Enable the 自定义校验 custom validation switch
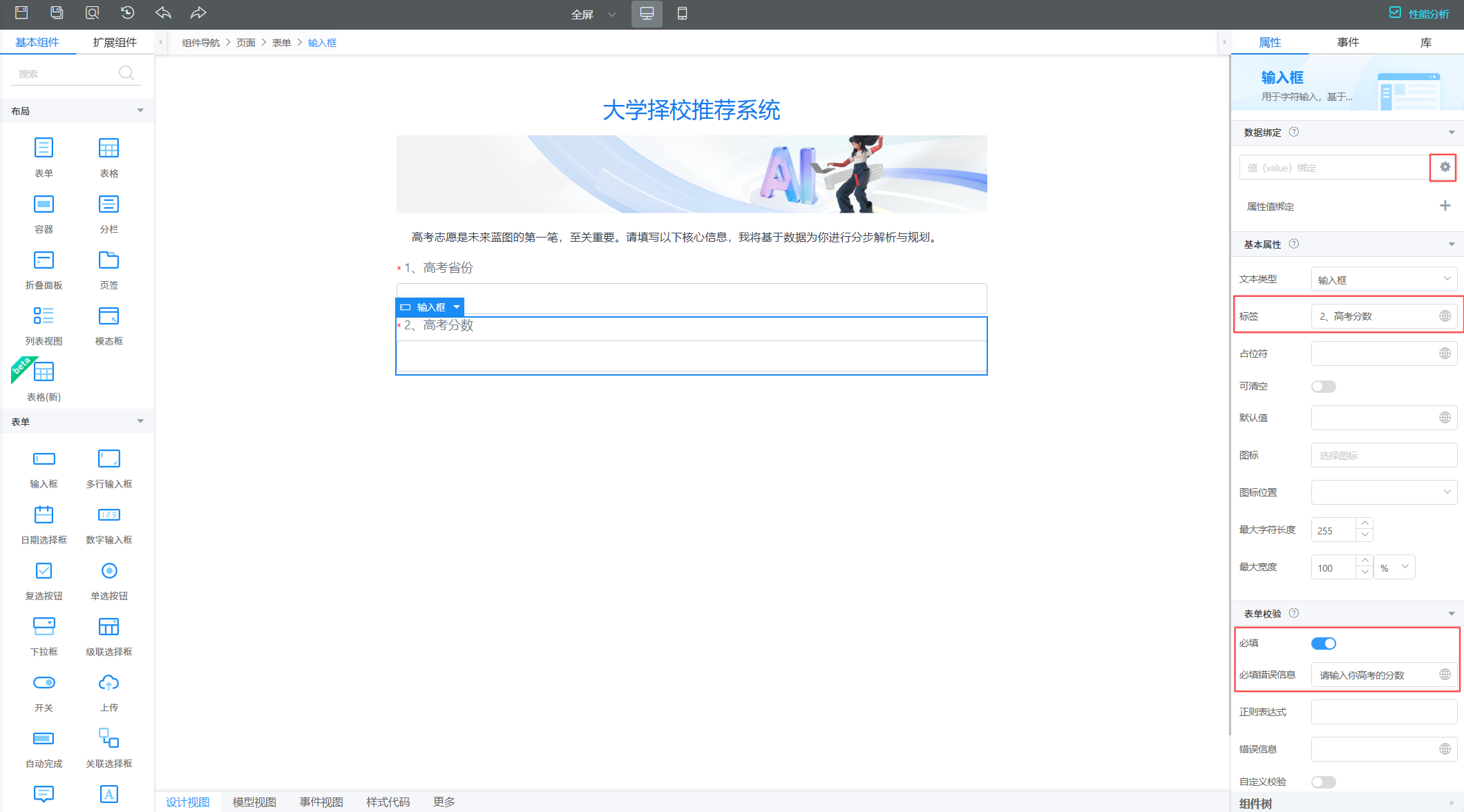 (1323, 782)
